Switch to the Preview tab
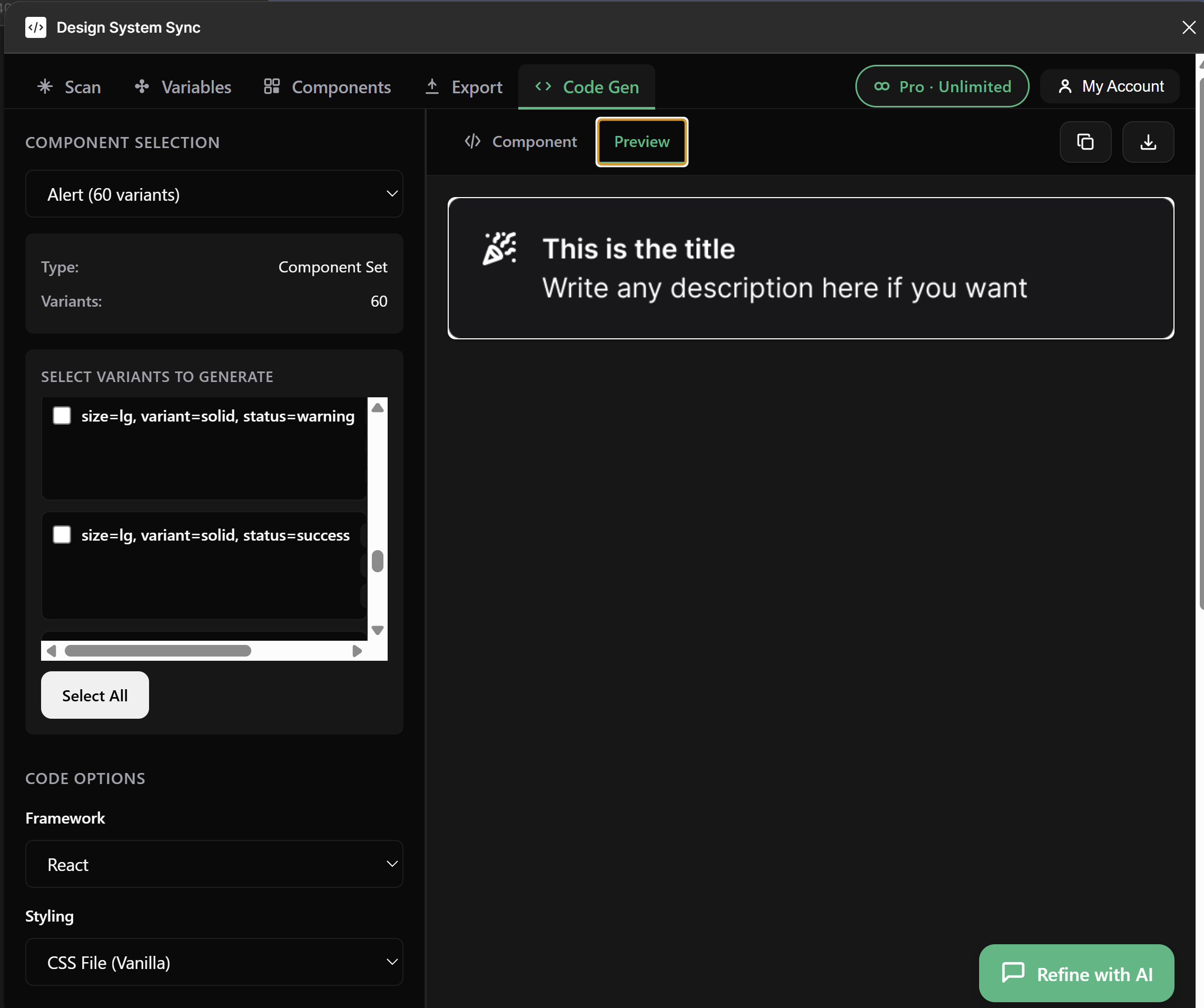The height and width of the screenshot is (1008, 1204). 641,142
